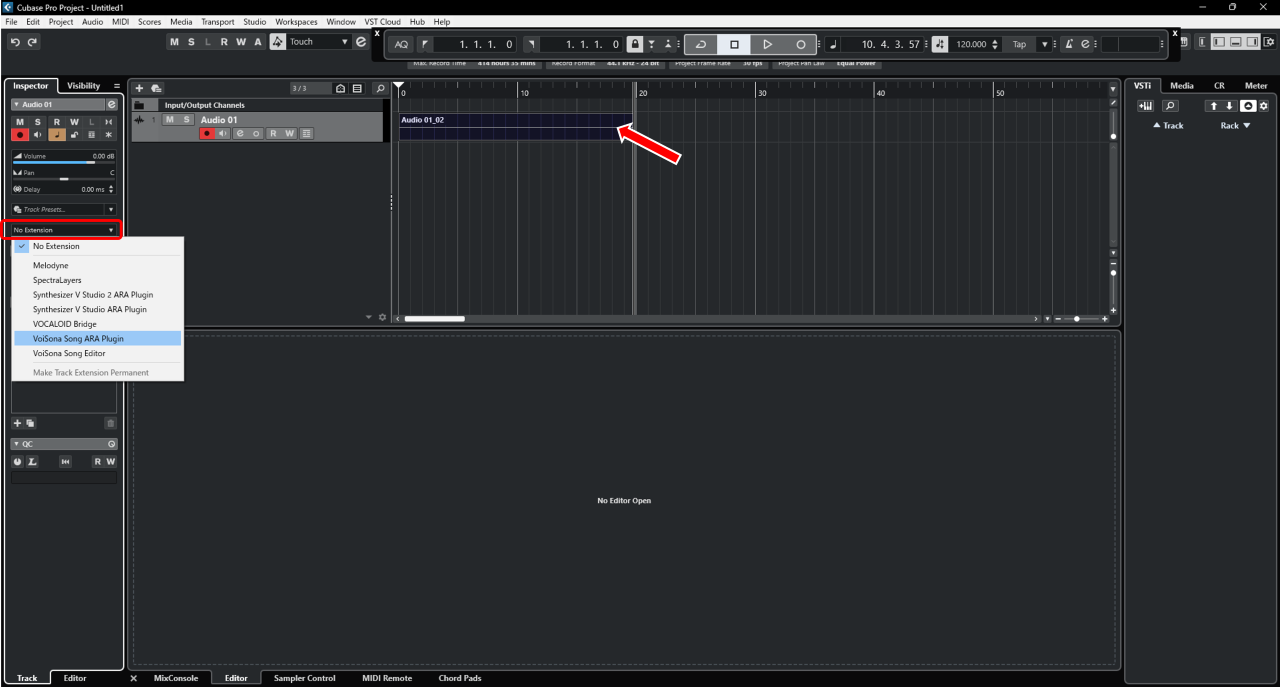
Task: Collapse the Audio 01 Inspector section header
Action: point(16,104)
